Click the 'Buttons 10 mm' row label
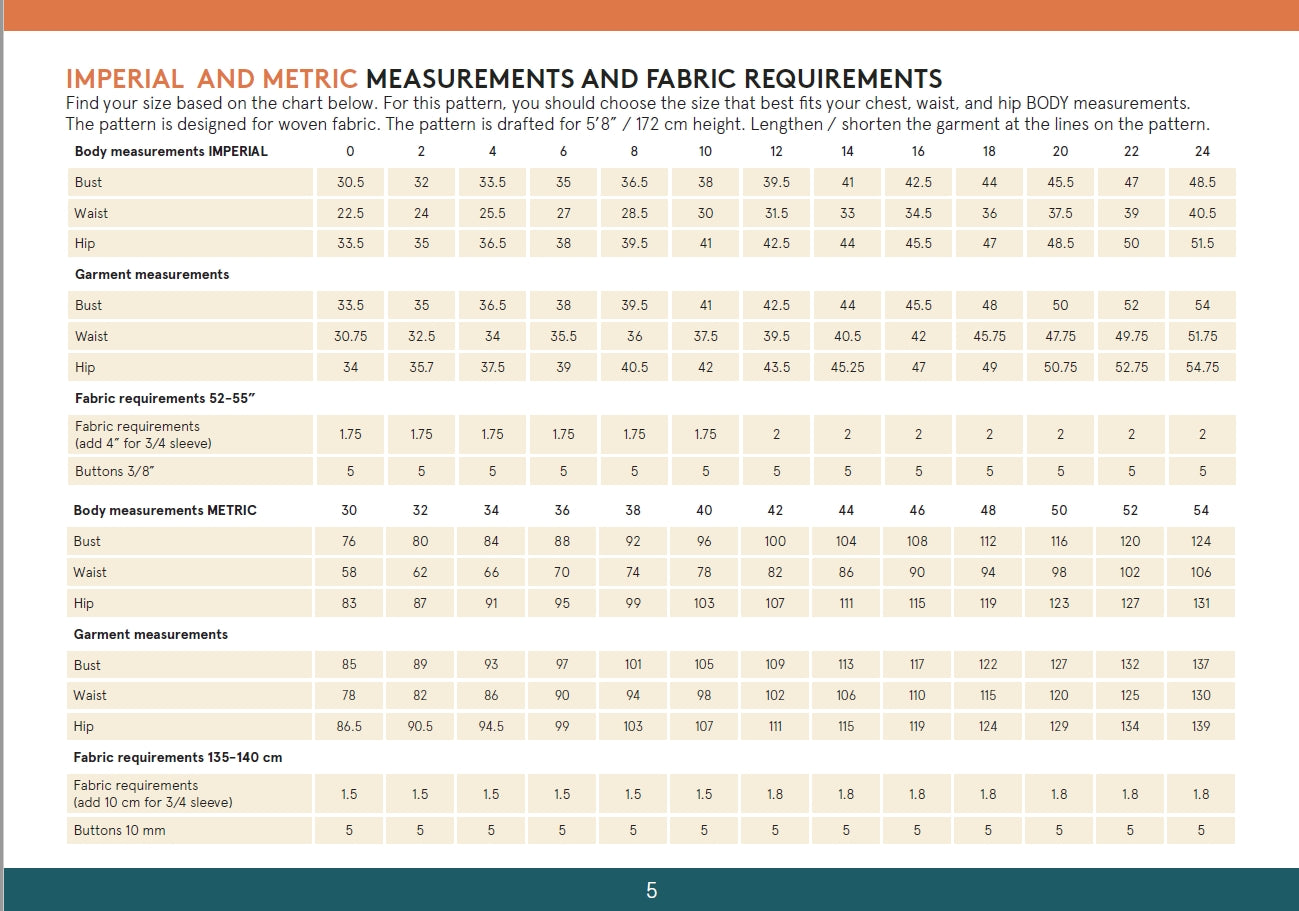Image resolution: width=1299 pixels, height=911 pixels. pos(119,830)
